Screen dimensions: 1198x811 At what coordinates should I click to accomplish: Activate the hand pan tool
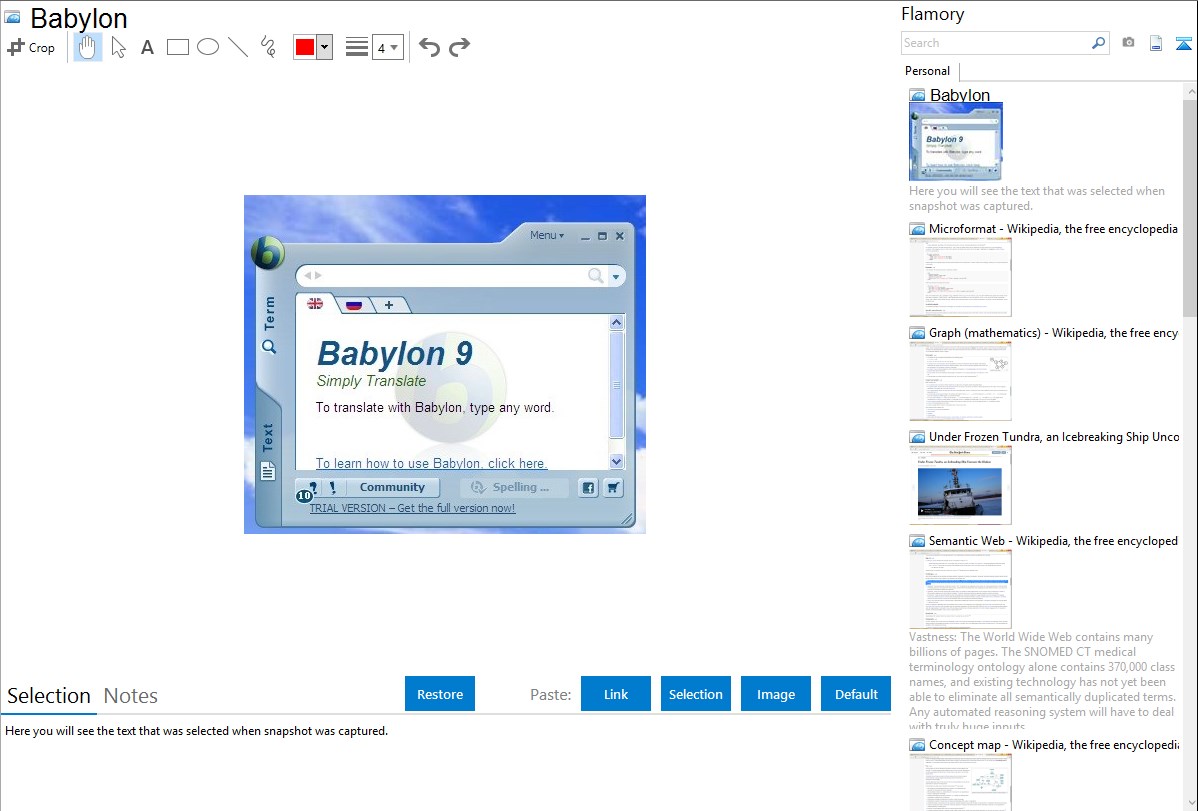(88, 47)
